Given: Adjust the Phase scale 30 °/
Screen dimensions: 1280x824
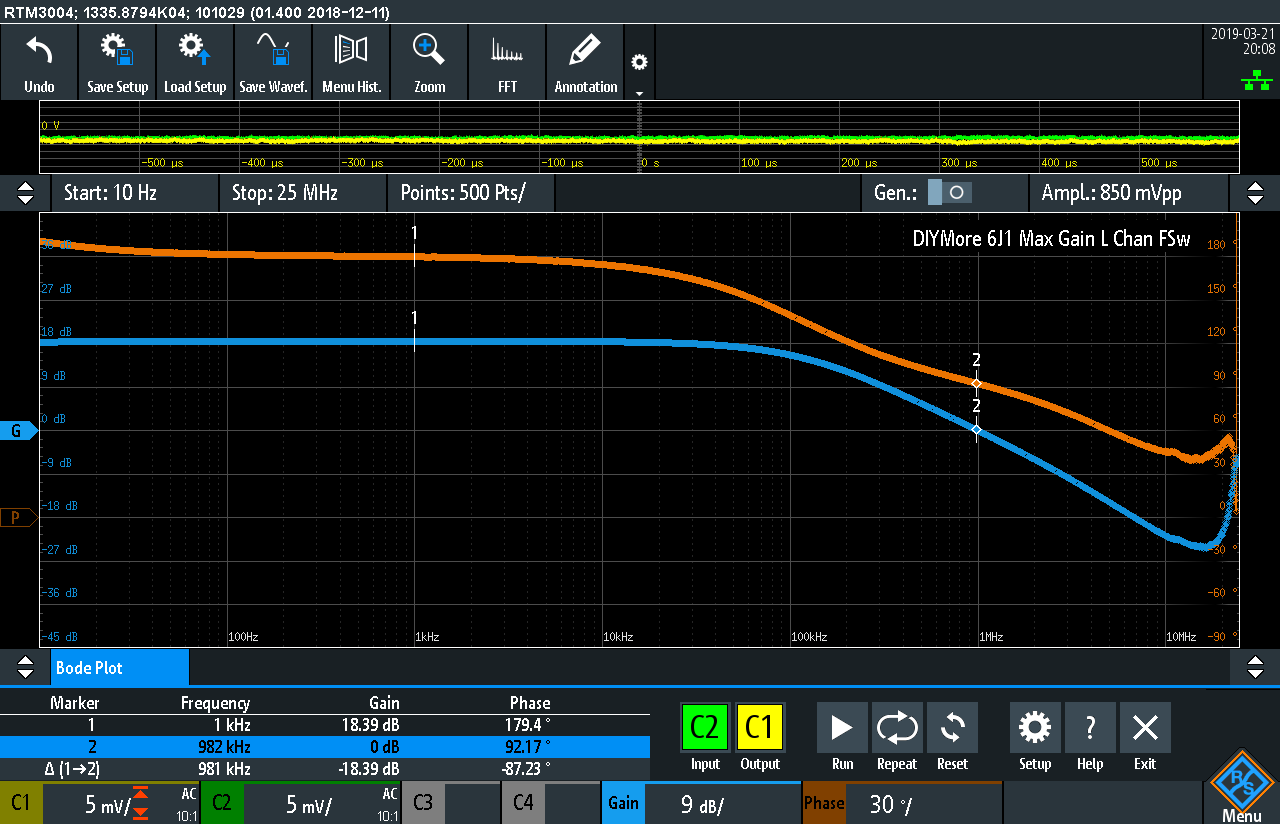Looking at the screenshot, I should [x=901, y=803].
